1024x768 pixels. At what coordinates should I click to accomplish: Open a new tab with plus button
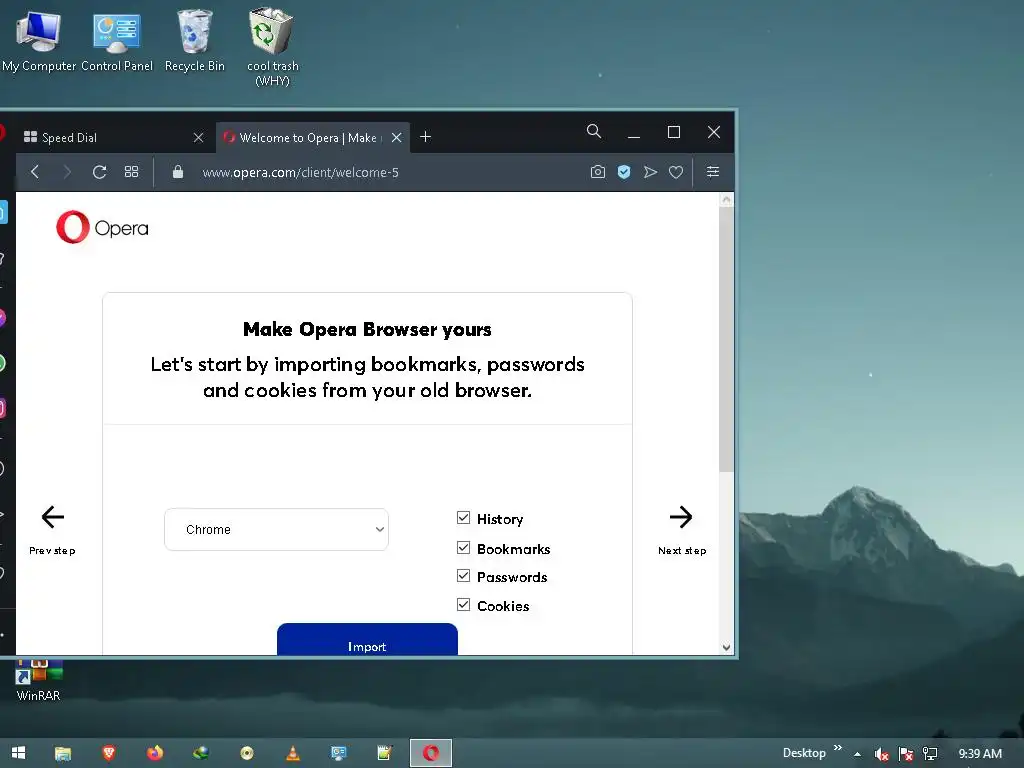click(425, 136)
